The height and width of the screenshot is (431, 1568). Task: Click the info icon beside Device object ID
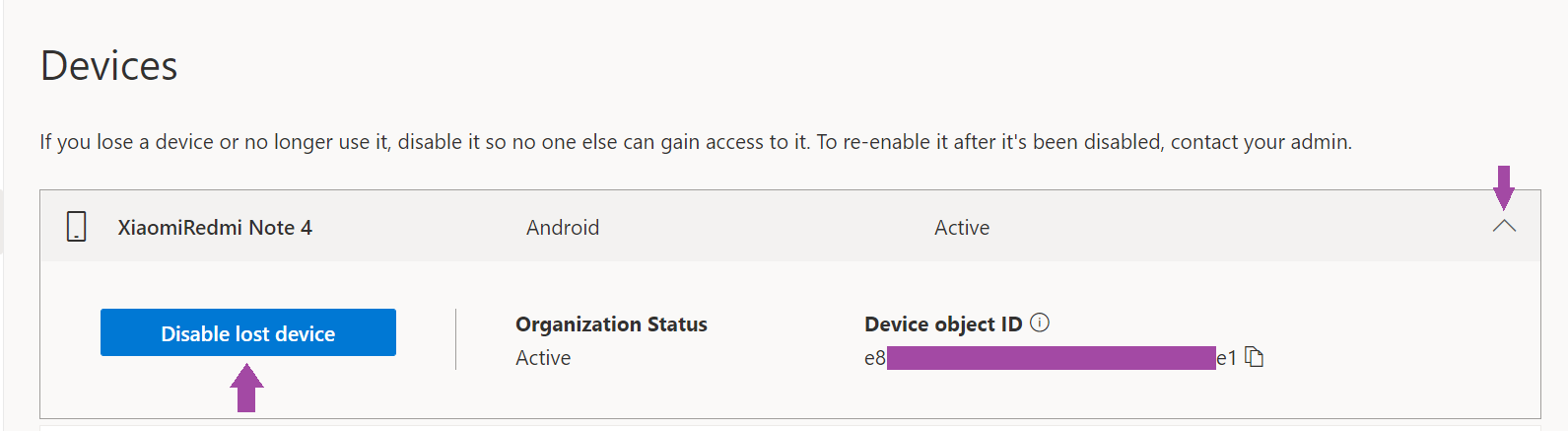pyautogui.click(x=1040, y=323)
